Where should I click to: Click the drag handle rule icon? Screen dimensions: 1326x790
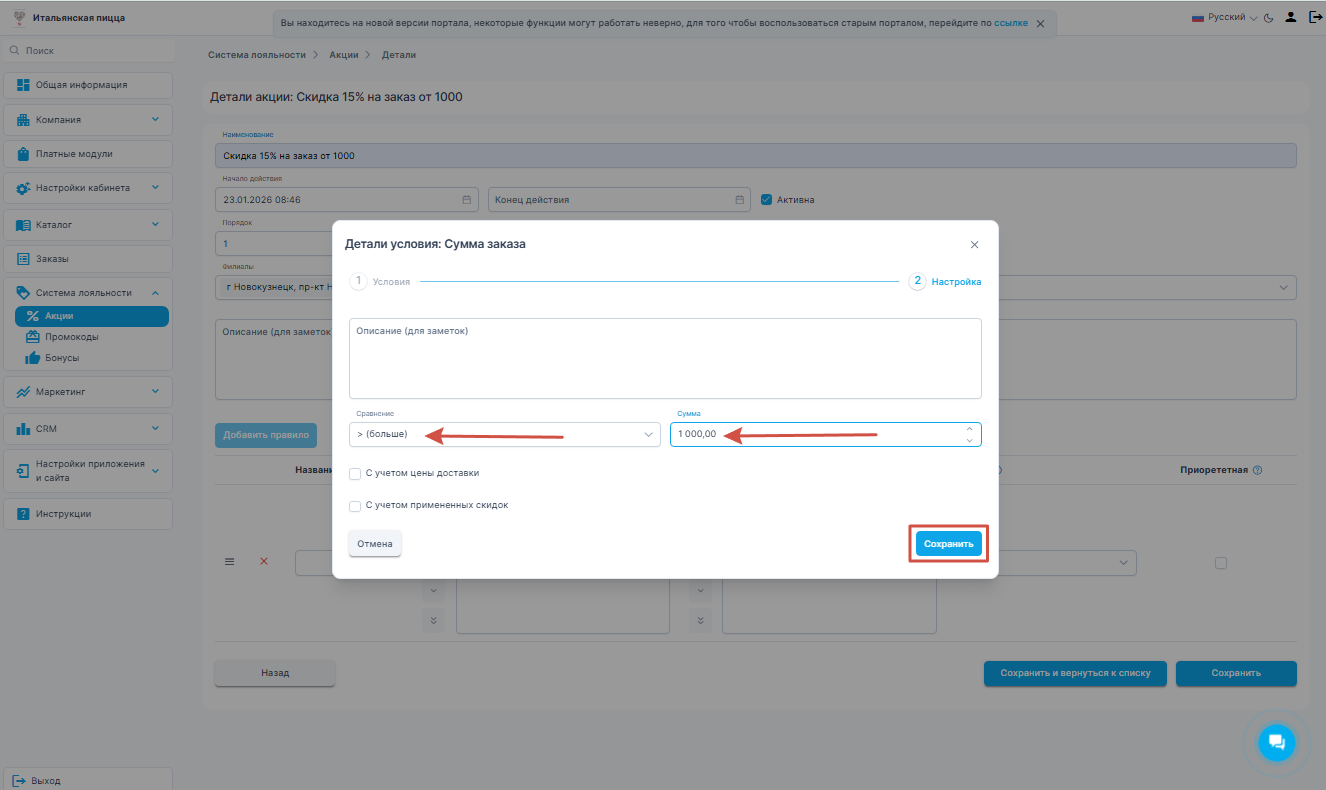229,562
